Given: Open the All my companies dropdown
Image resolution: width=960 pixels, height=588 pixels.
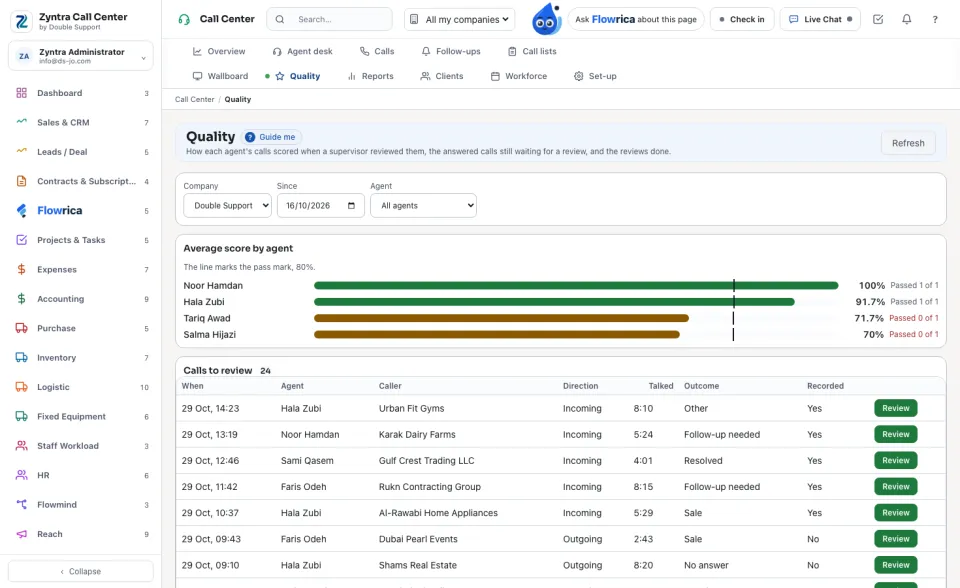Looking at the screenshot, I should click(x=459, y=20).
